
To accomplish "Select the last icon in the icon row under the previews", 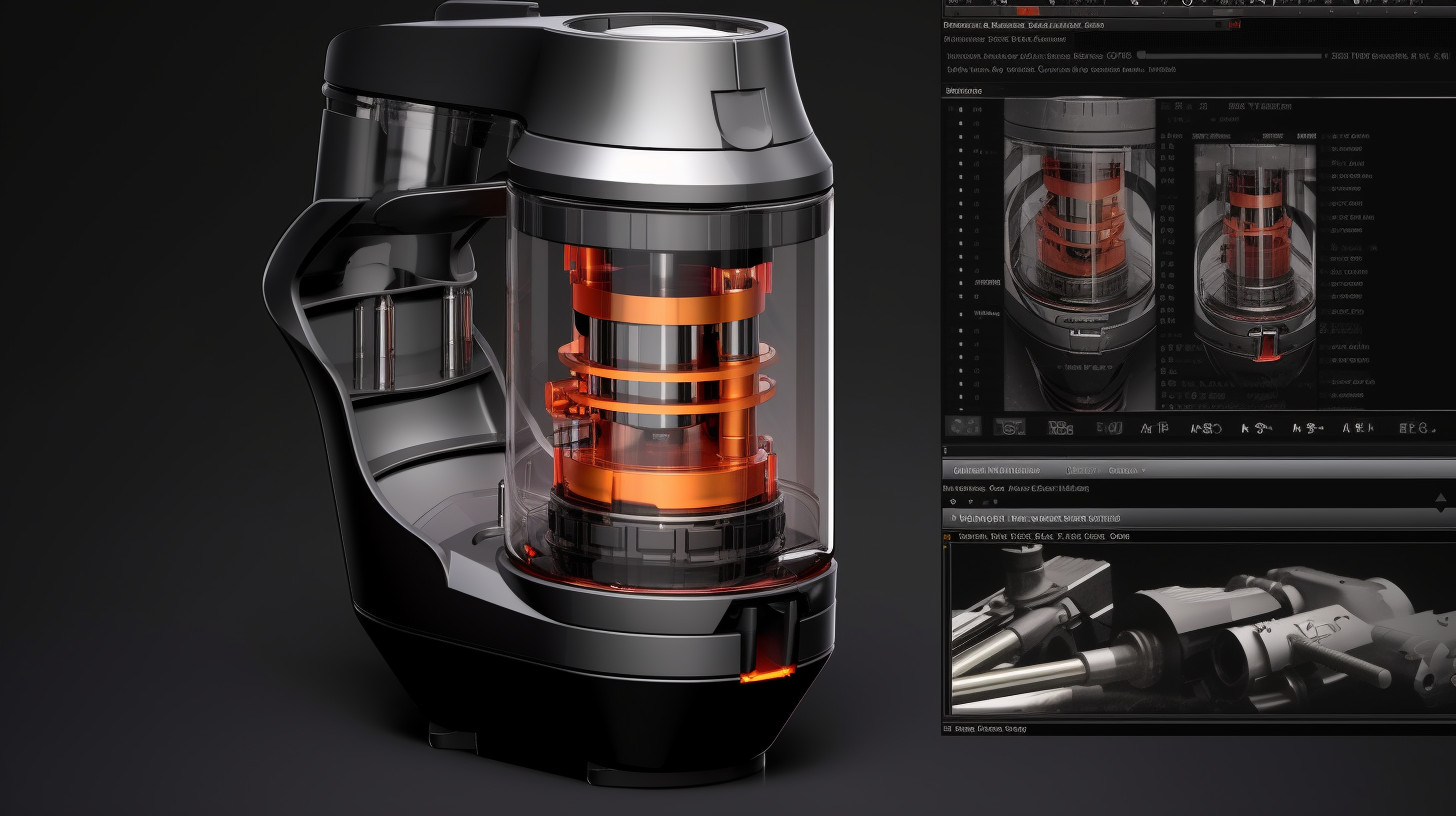I will [1417, 428].
